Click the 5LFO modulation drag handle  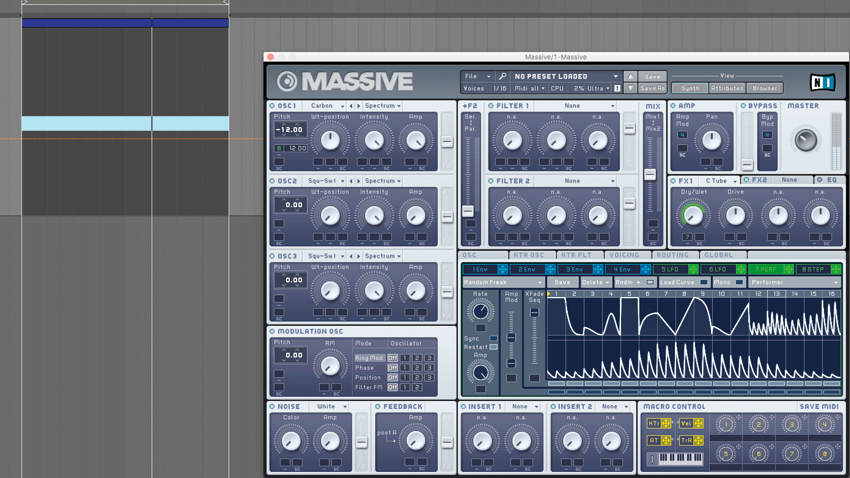[x=693, y=269]
